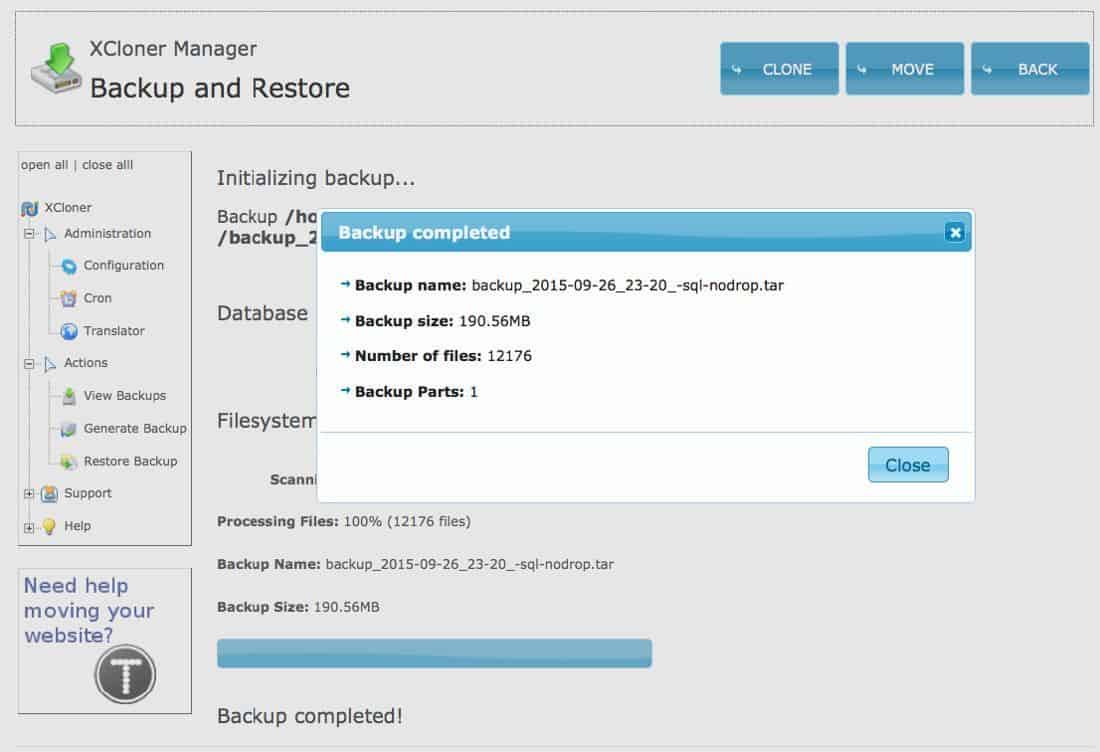Select Generate Backup in the tree
This screenshot has height=752, width=1100.
pos(135,428)
